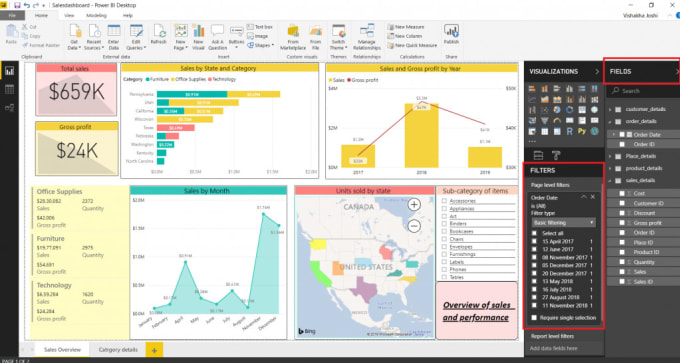The height and width of the screenshot is (363, 680).
Task: Expand the customer_details table
Action: [x=610, y=109]
